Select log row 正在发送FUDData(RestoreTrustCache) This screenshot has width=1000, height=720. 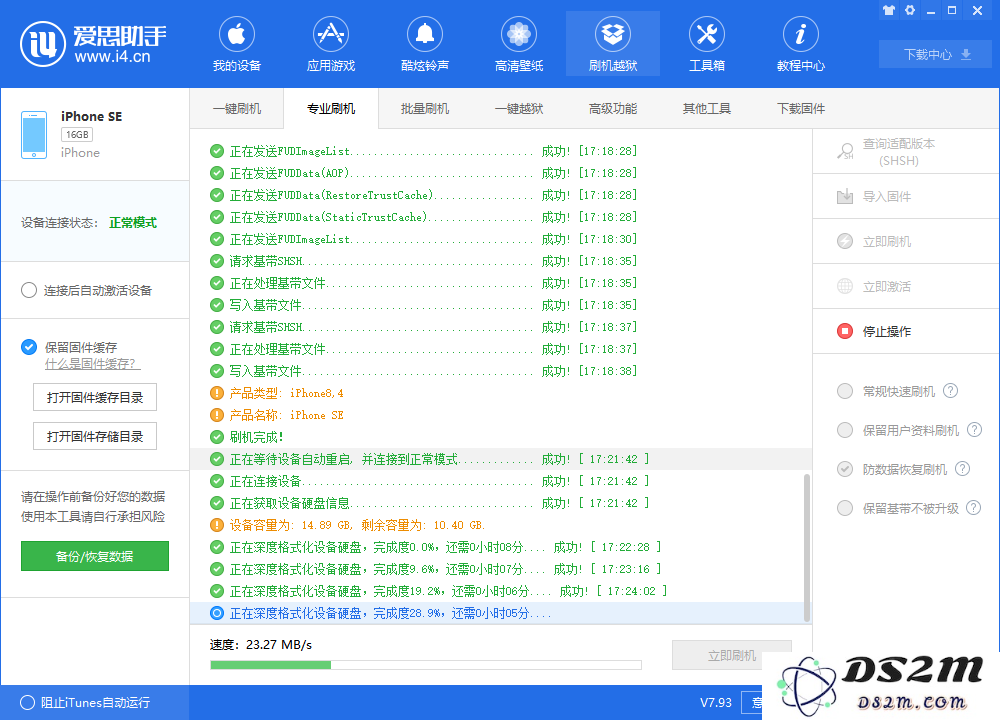(x=501, y=195)
